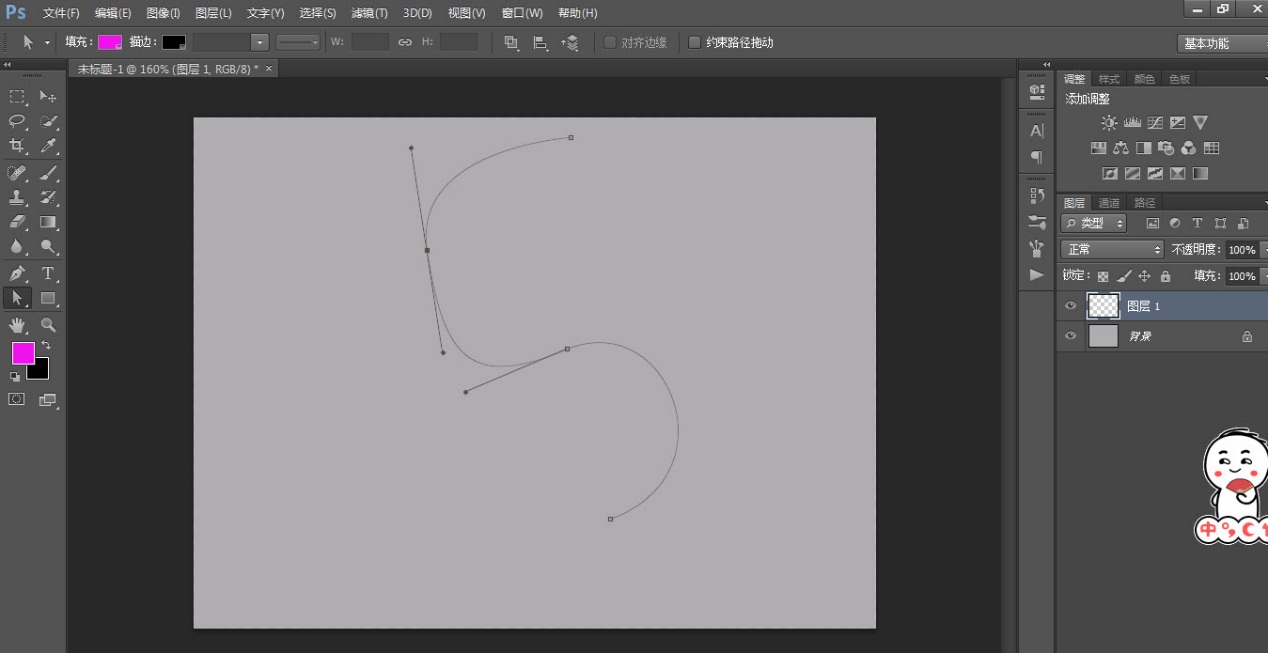This screenshot has width=1268, height=653.
Task: Toggle lock image pixels
Action: click(x=1124, y=276)
